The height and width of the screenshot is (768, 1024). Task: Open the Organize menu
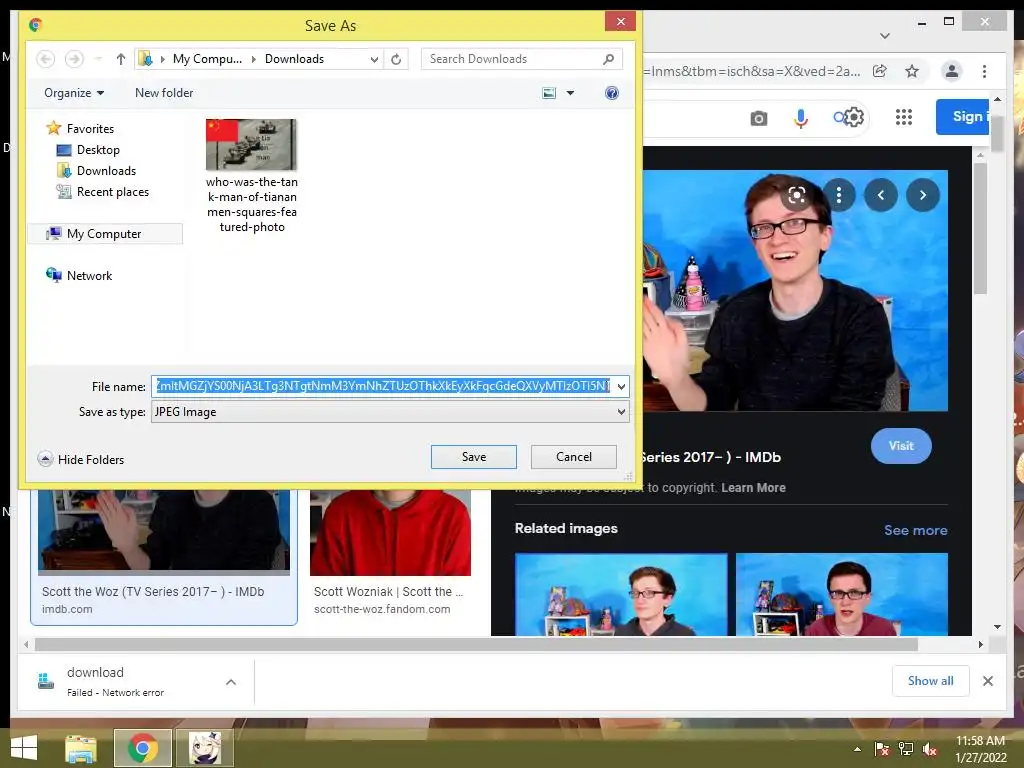point(74,93)
